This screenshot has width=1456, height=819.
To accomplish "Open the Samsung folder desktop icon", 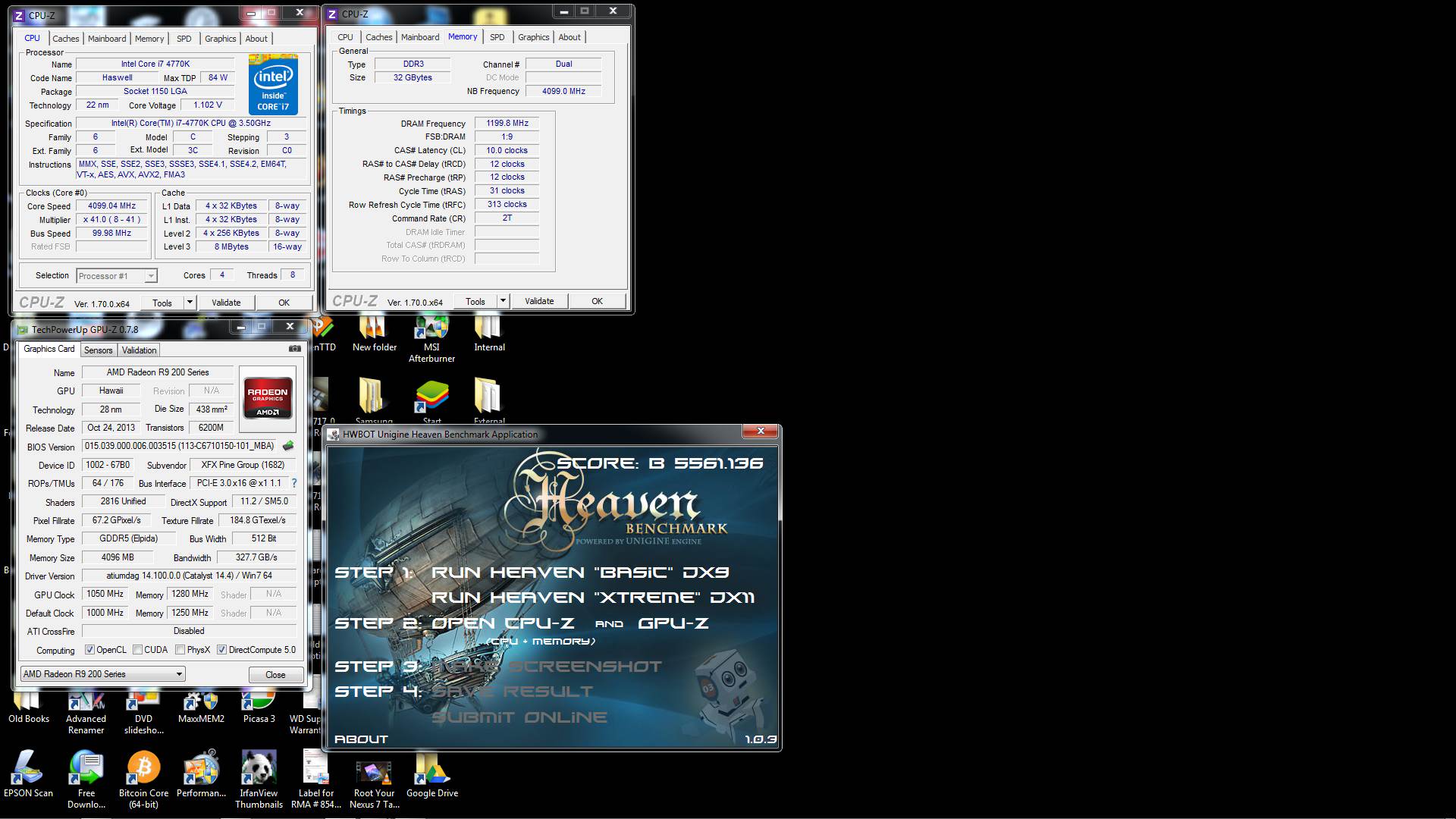I will [x=374, y=401].
